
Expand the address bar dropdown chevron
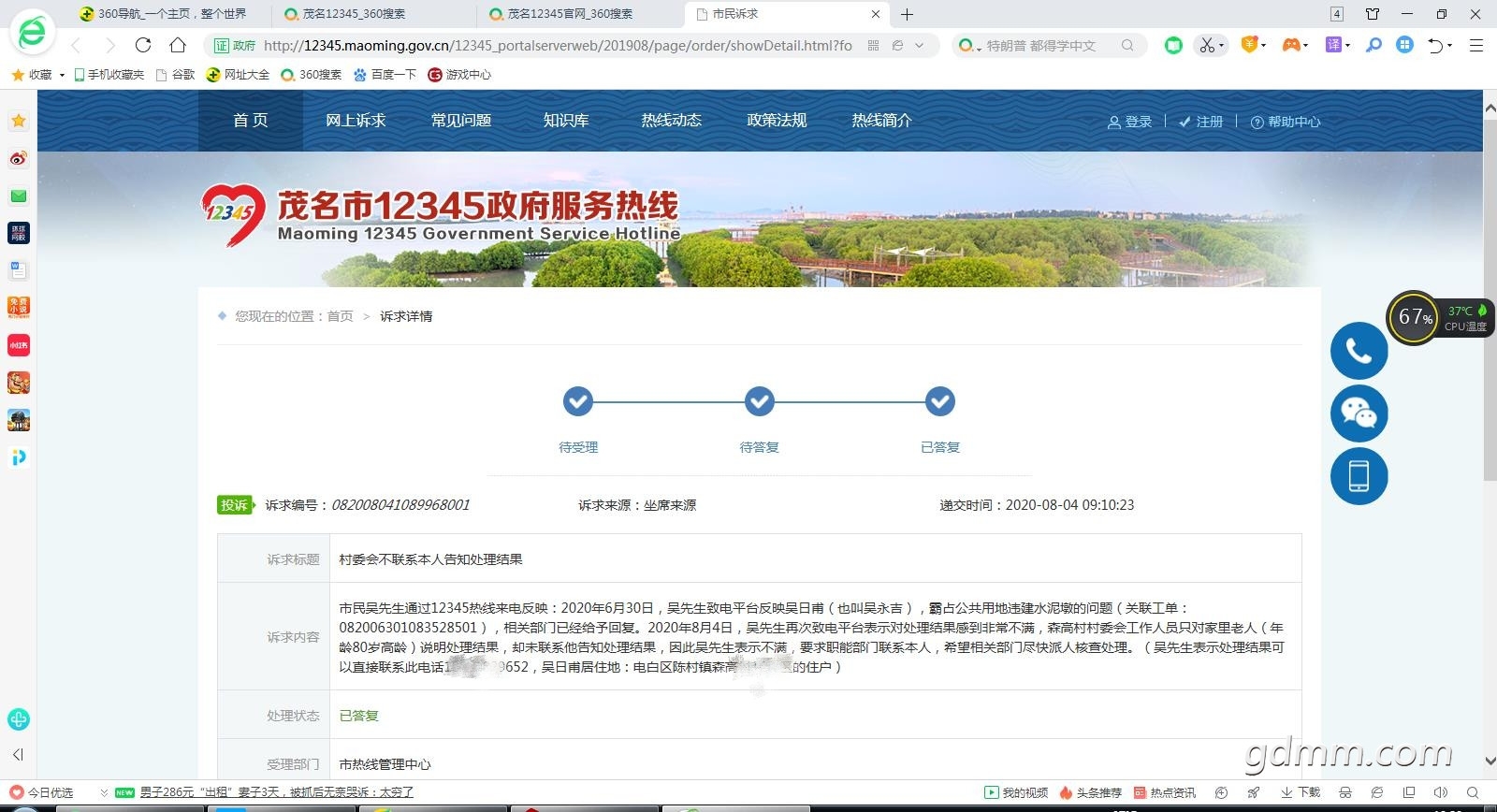(920, 45)
